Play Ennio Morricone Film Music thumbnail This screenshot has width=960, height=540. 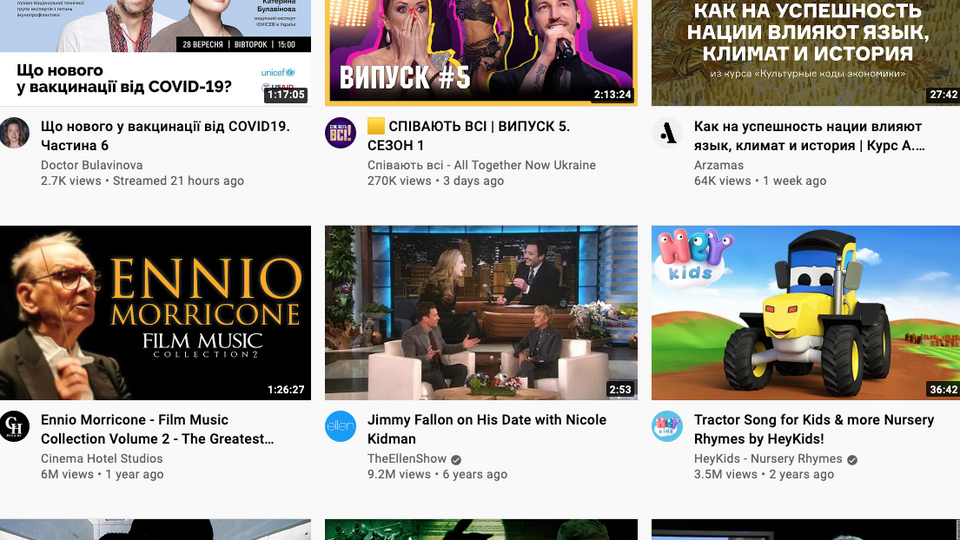click(x=156, y=313)
